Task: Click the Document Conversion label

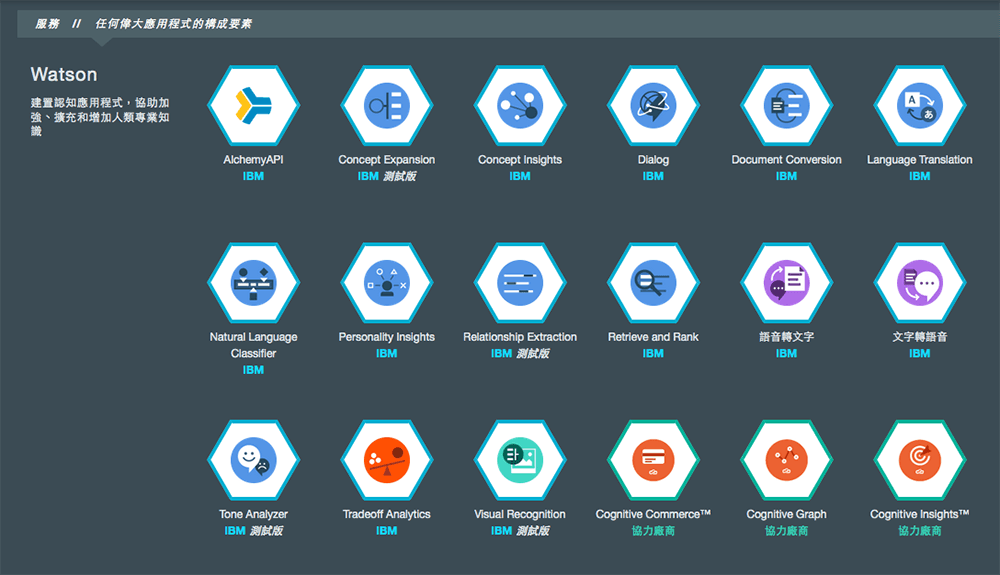Action: 786,159
